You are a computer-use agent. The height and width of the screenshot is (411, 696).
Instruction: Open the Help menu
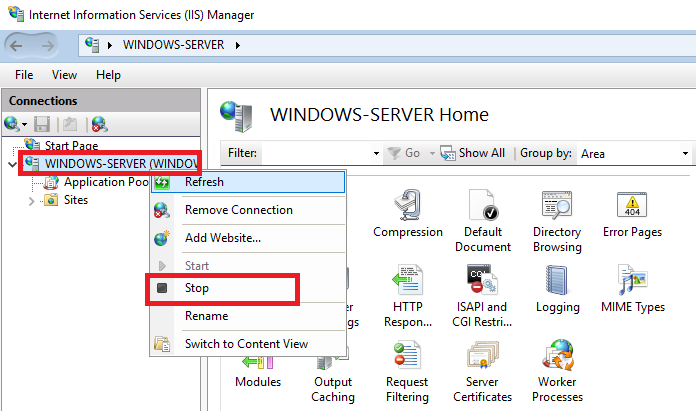click(108, 75)
